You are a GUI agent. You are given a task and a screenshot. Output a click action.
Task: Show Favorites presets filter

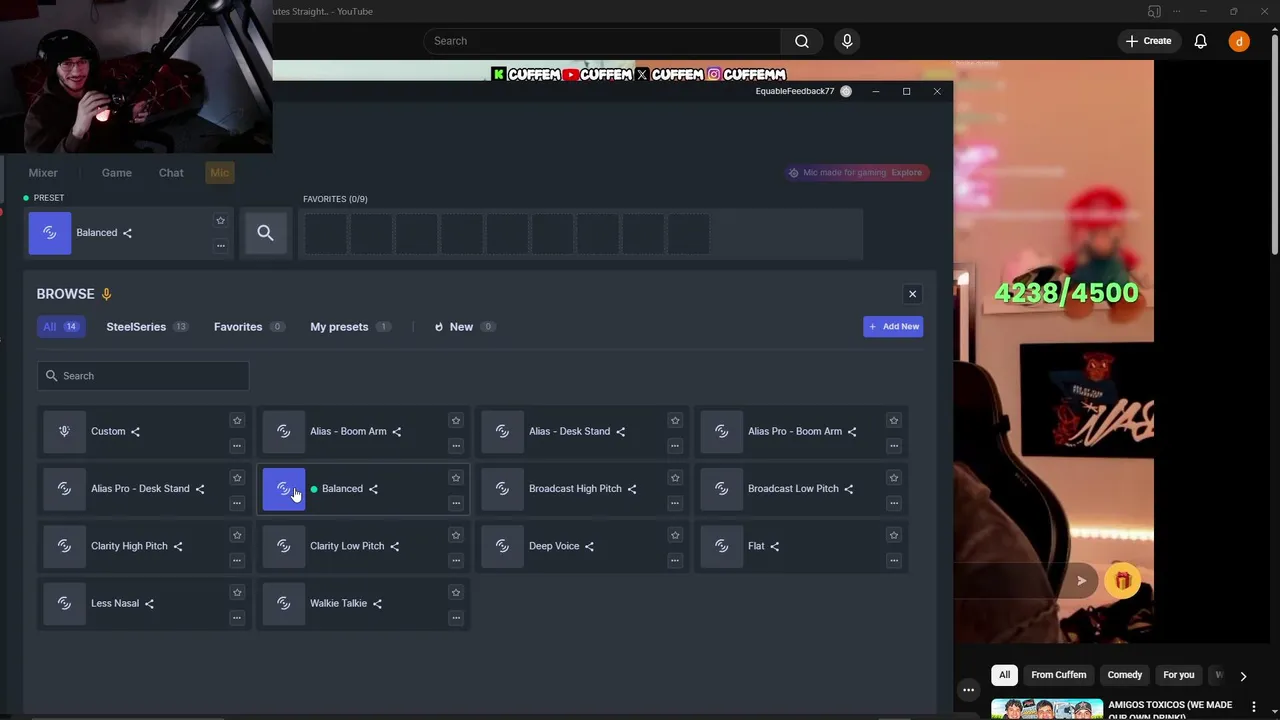pos(249,327)
